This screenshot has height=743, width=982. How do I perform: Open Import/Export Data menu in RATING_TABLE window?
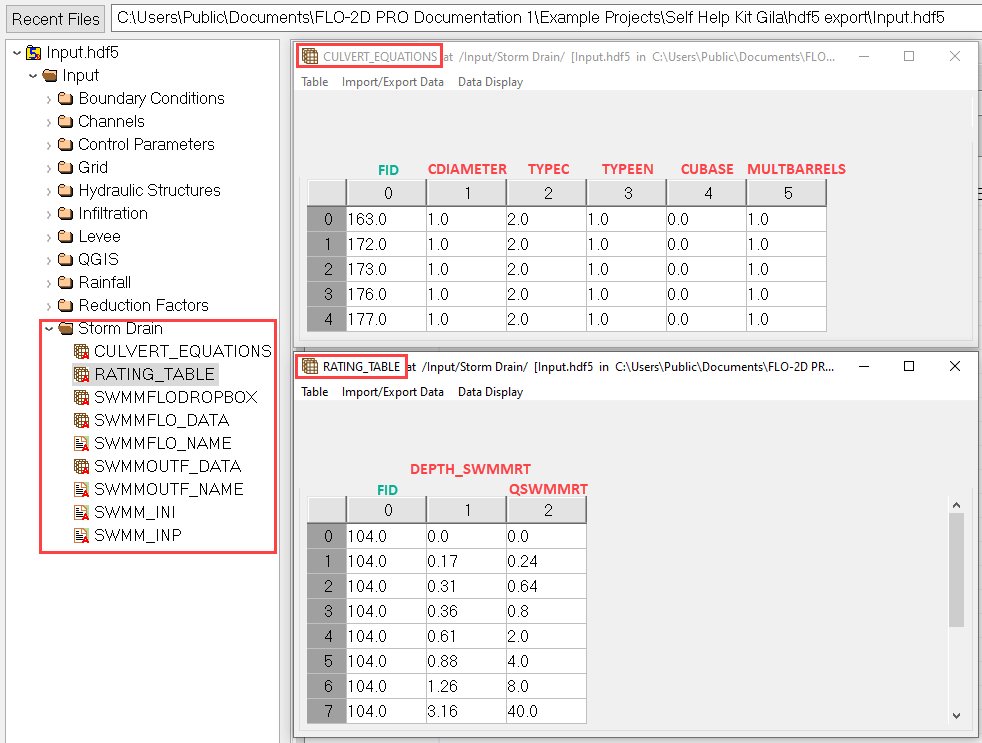[392, 392]
